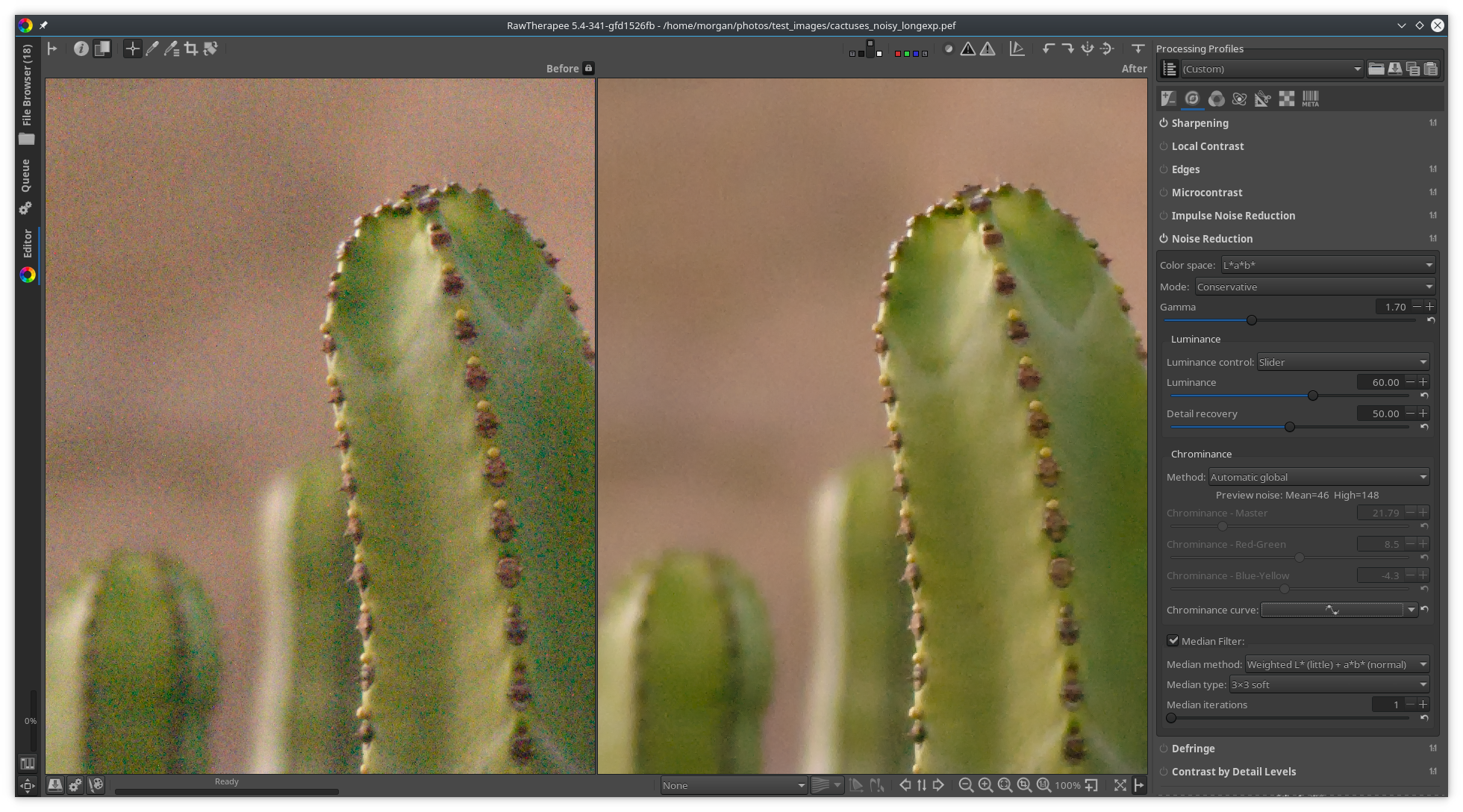Open the Median type dropdown

coord(1329,684)
